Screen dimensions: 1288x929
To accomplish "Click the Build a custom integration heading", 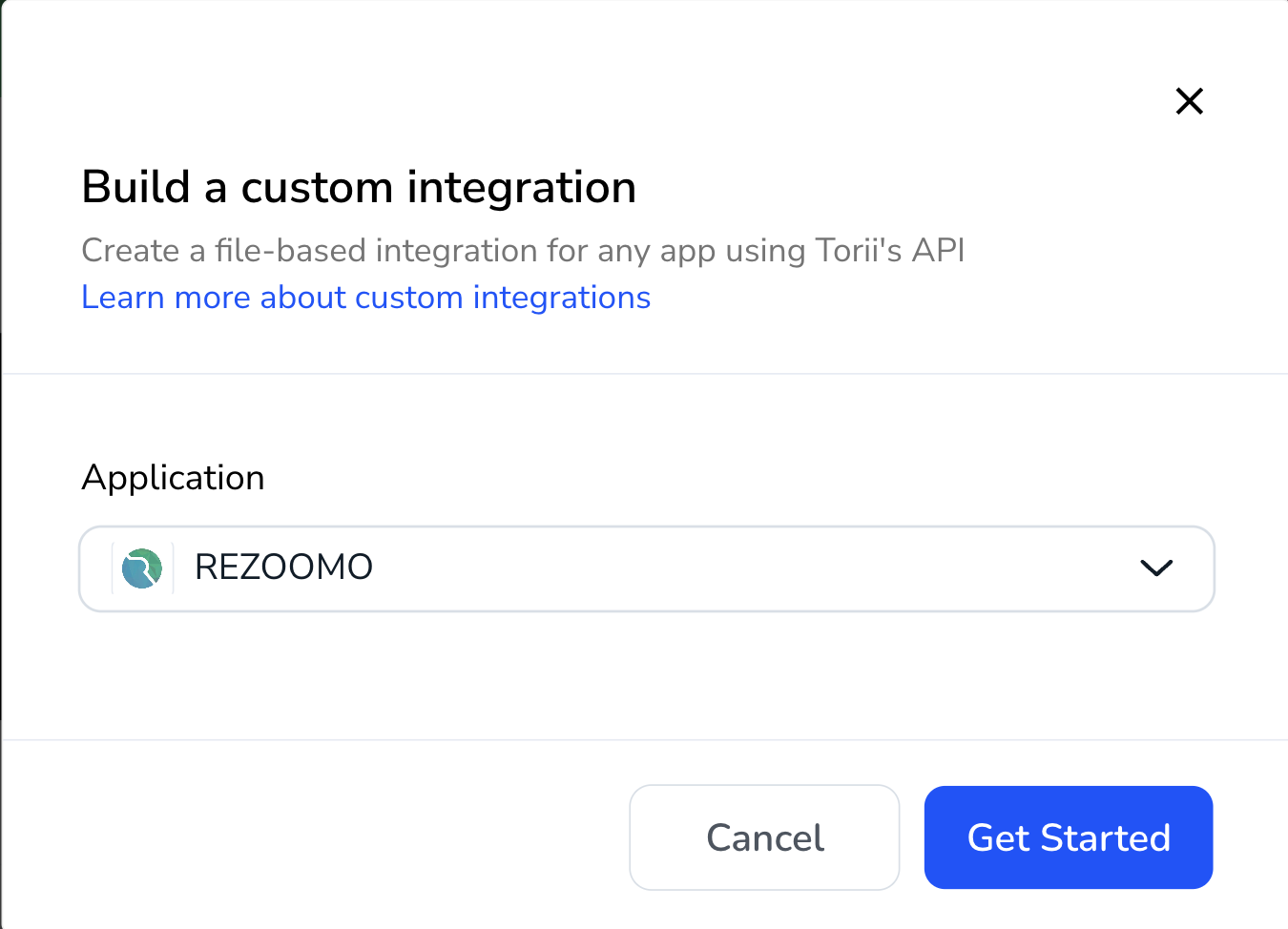I will 359,187.
